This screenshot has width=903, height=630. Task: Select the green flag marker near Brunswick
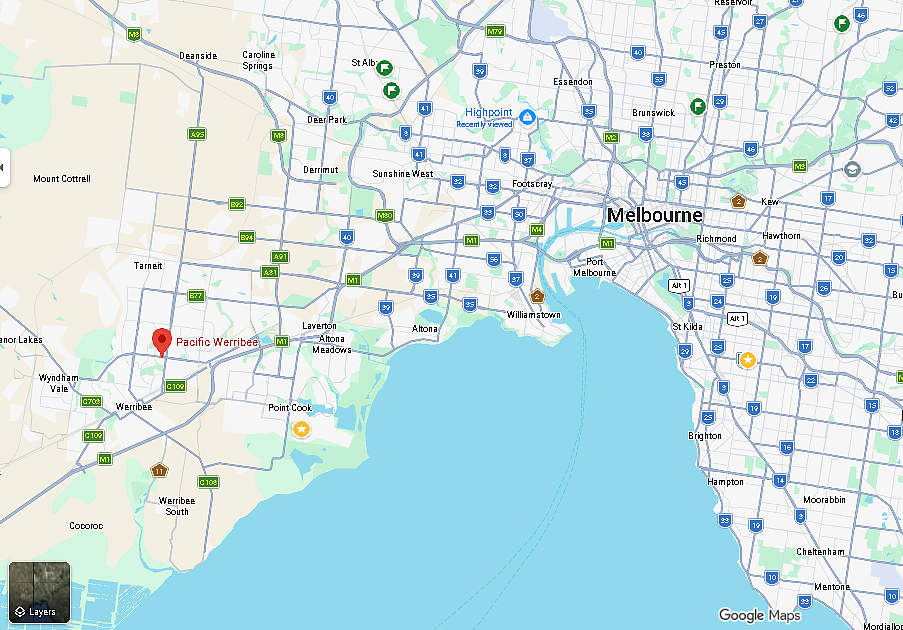click(698, 107)
